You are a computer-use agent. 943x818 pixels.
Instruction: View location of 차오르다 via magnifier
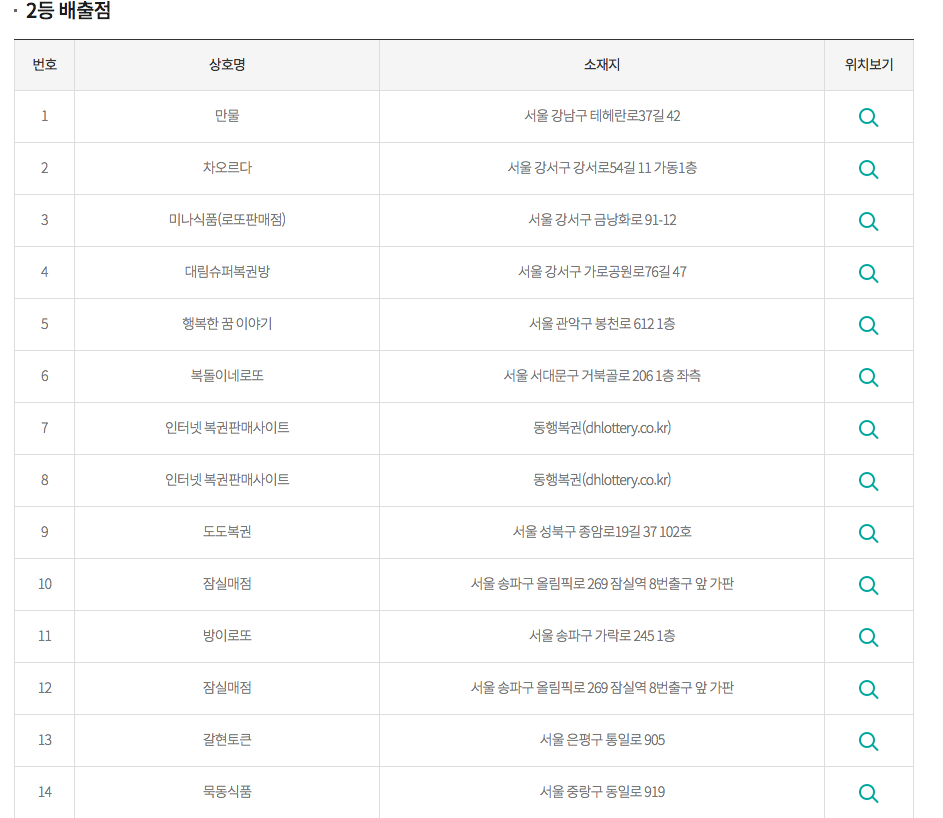pyautogui.click(x=868, y=169)
